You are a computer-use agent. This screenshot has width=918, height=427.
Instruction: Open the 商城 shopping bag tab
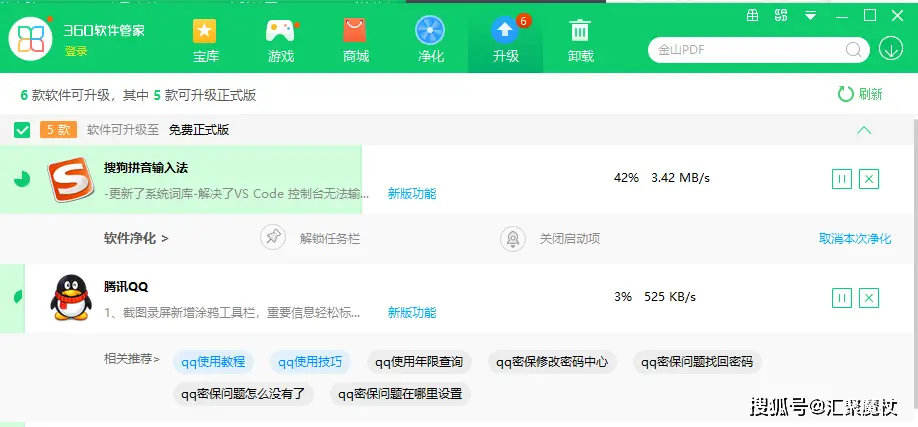(x=355, y=40)
